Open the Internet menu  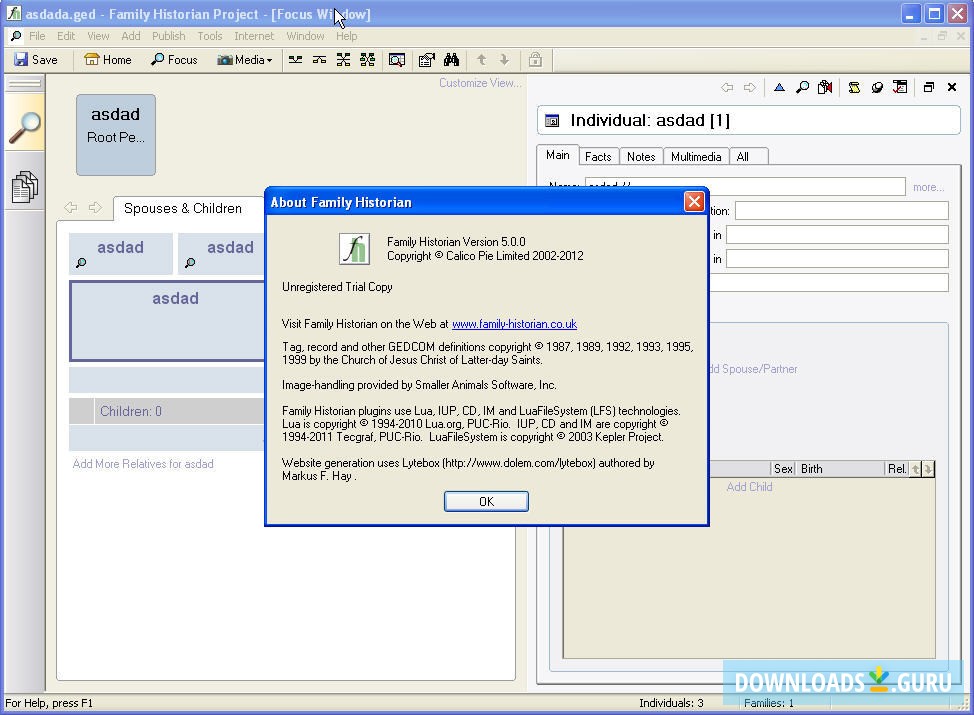click(x=254, y=36)
